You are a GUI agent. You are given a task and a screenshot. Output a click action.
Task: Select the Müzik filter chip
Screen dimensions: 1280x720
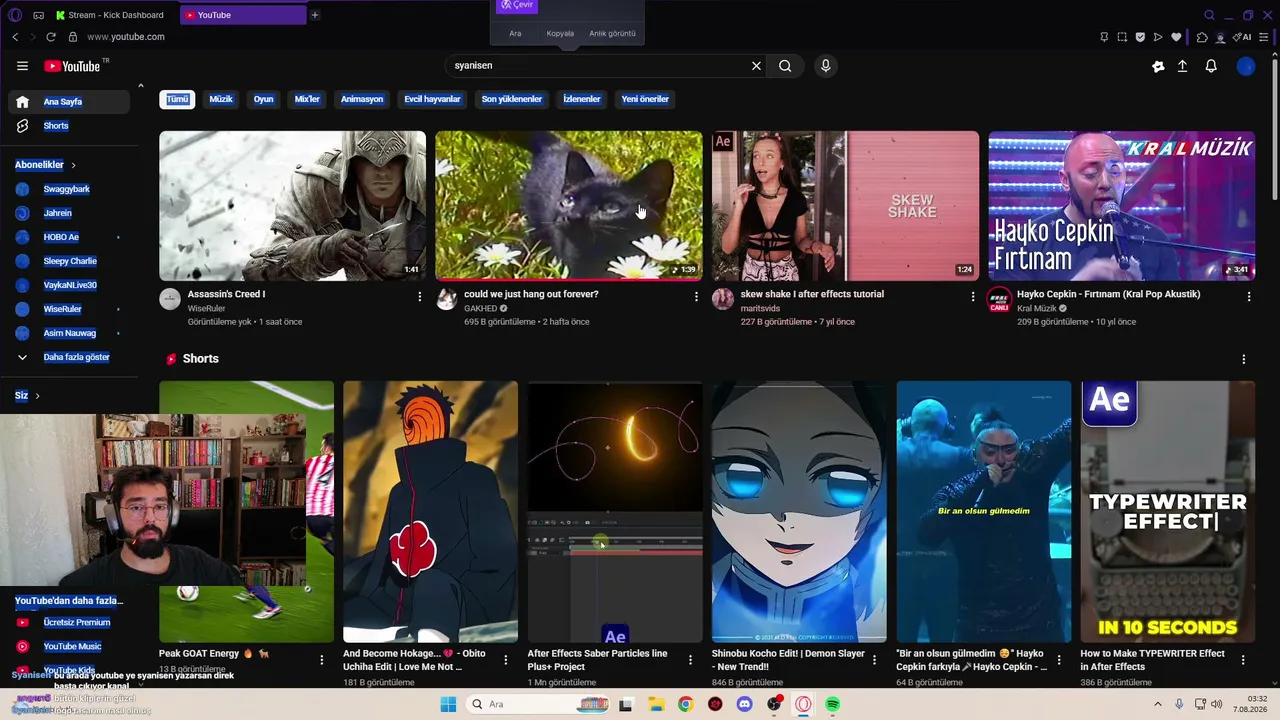pyautogui.click(x=221, y=100)
